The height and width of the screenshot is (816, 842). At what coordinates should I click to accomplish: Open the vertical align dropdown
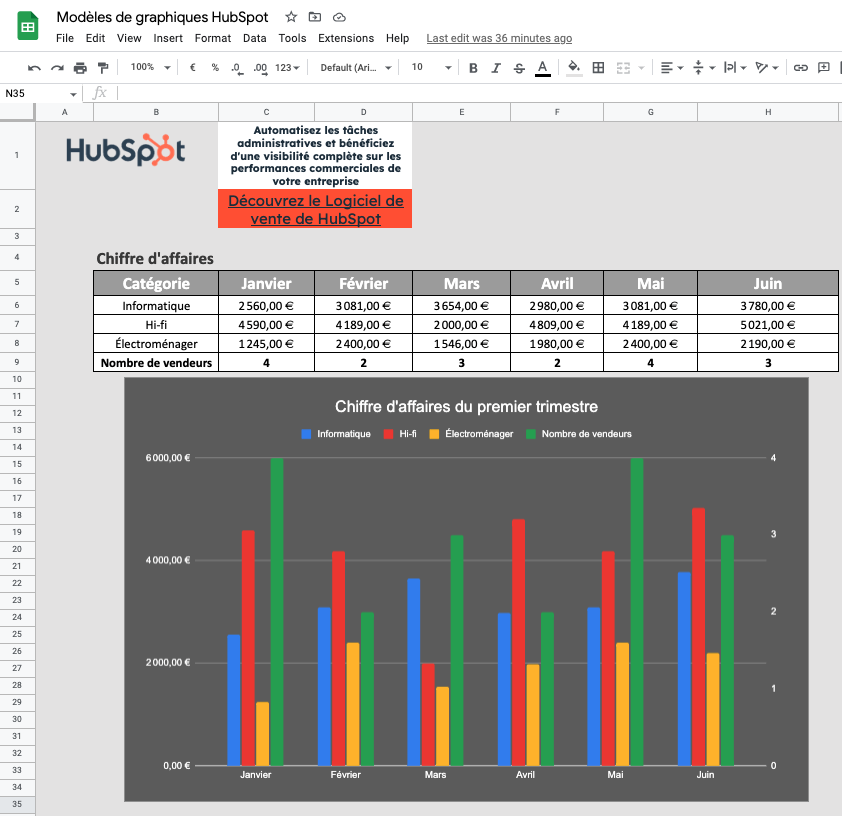704,68
